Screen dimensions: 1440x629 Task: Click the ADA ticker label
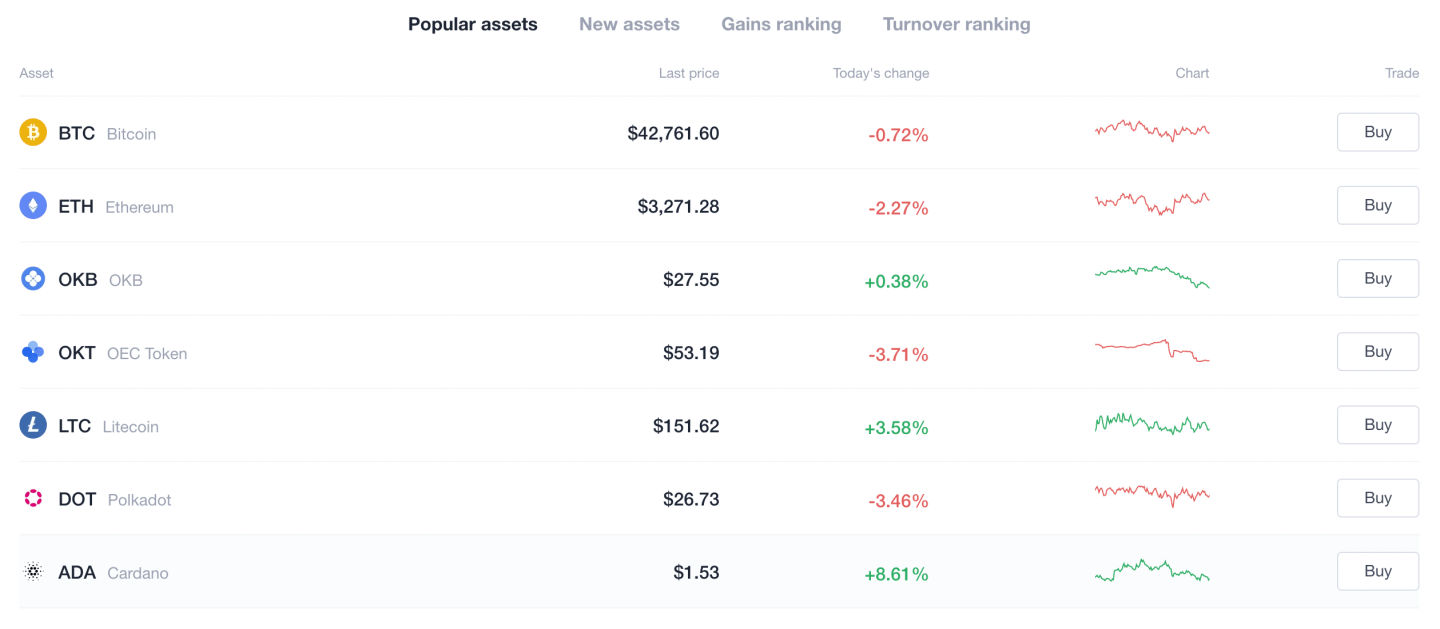(77, 572)
